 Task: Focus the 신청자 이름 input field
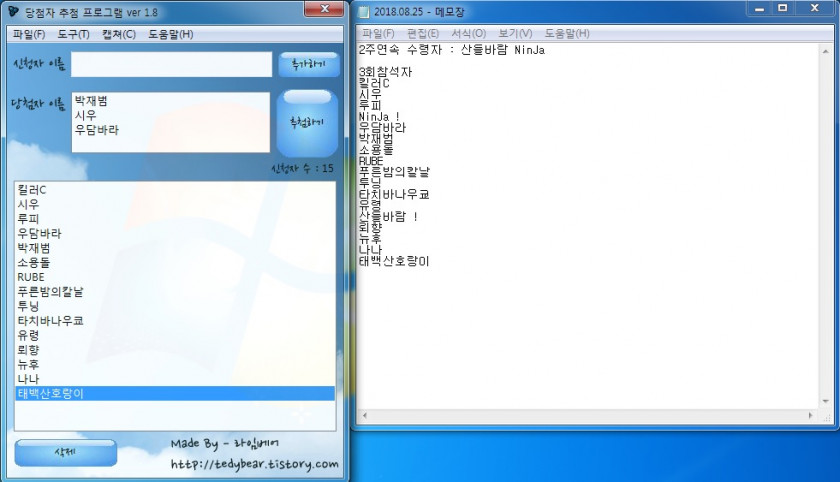[171, 64]
